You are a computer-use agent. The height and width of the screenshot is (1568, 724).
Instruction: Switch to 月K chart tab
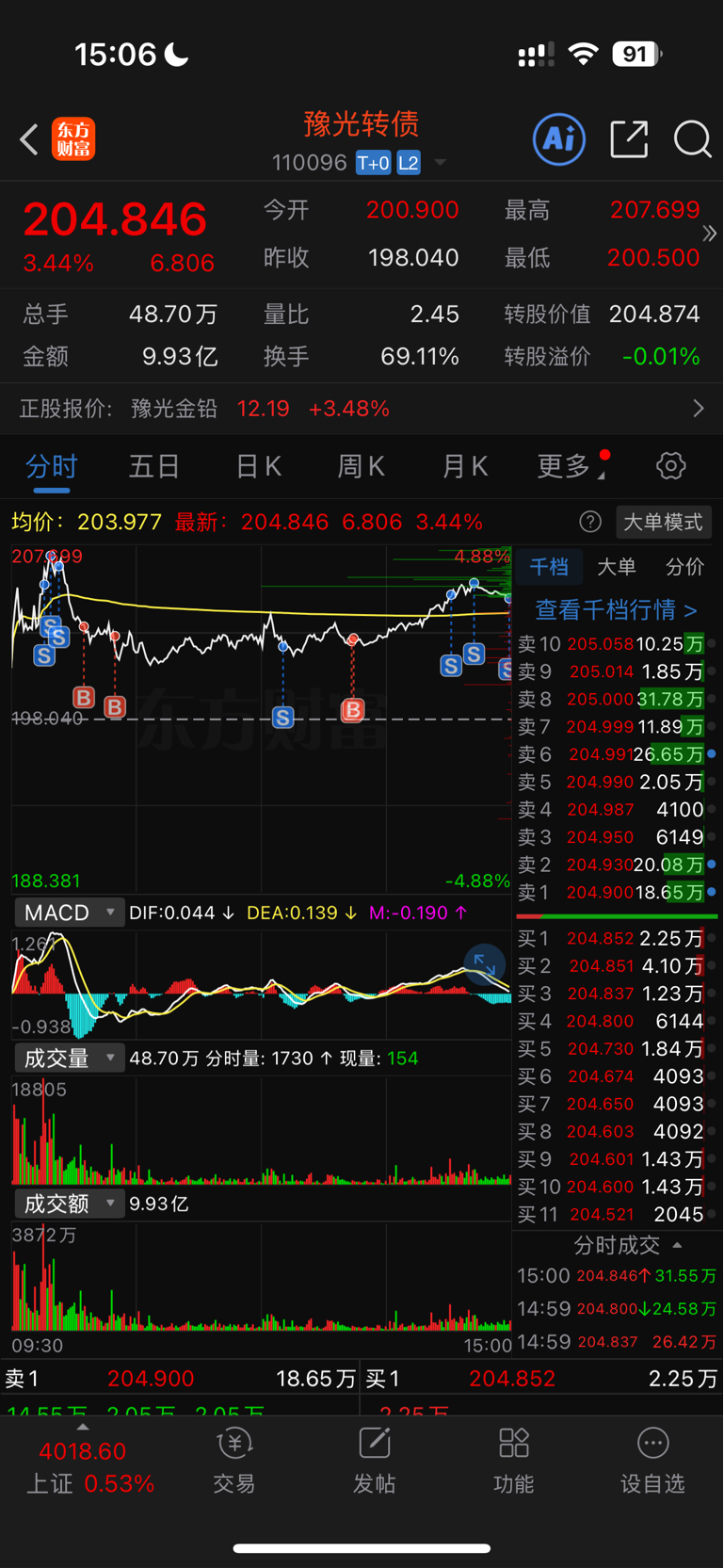[x=465, y=465]
